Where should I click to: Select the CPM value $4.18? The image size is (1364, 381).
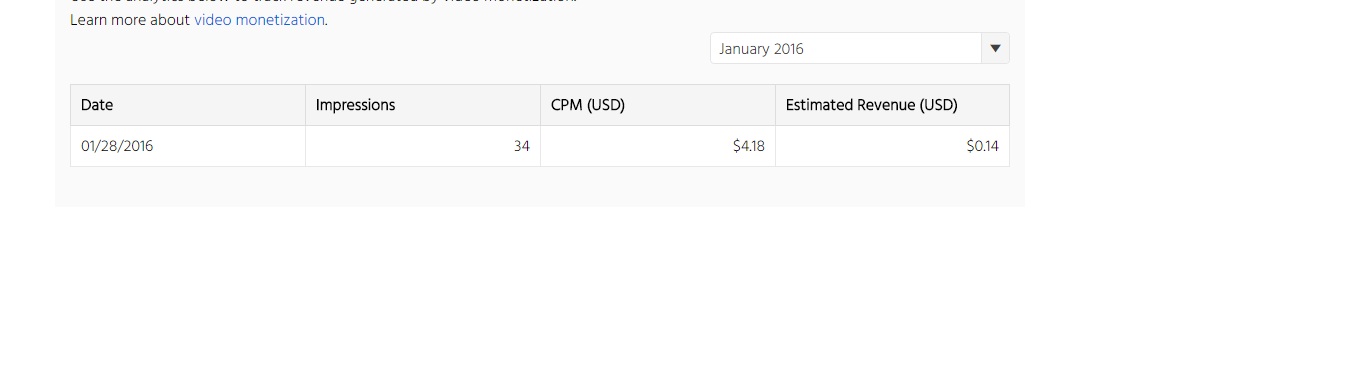coord(748,146)
